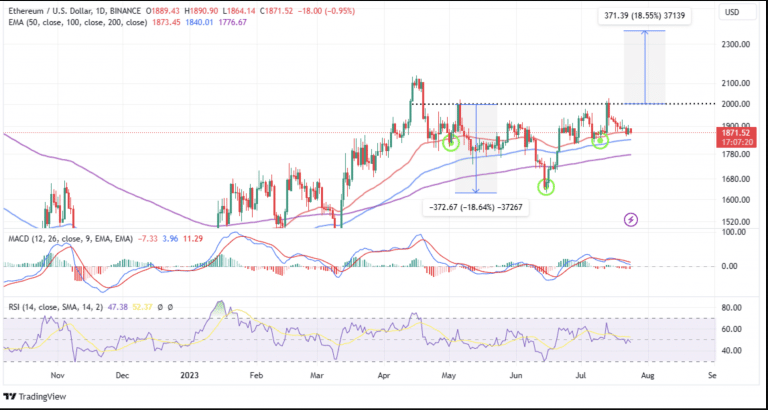Open the USD currency selector
768x410 pixels.
pos(734,14)
